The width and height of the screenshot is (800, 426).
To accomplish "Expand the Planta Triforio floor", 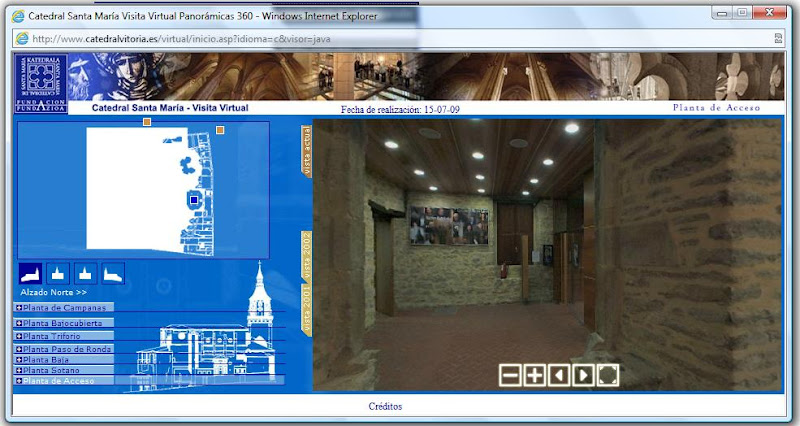I will coord(64,336).
